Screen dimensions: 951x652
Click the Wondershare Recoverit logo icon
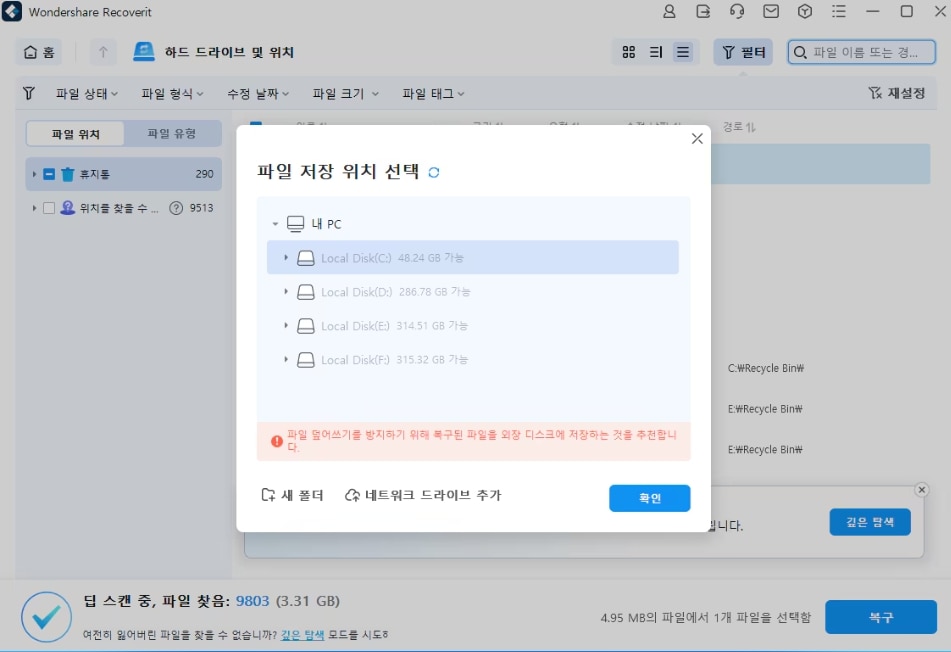[12, 12]
